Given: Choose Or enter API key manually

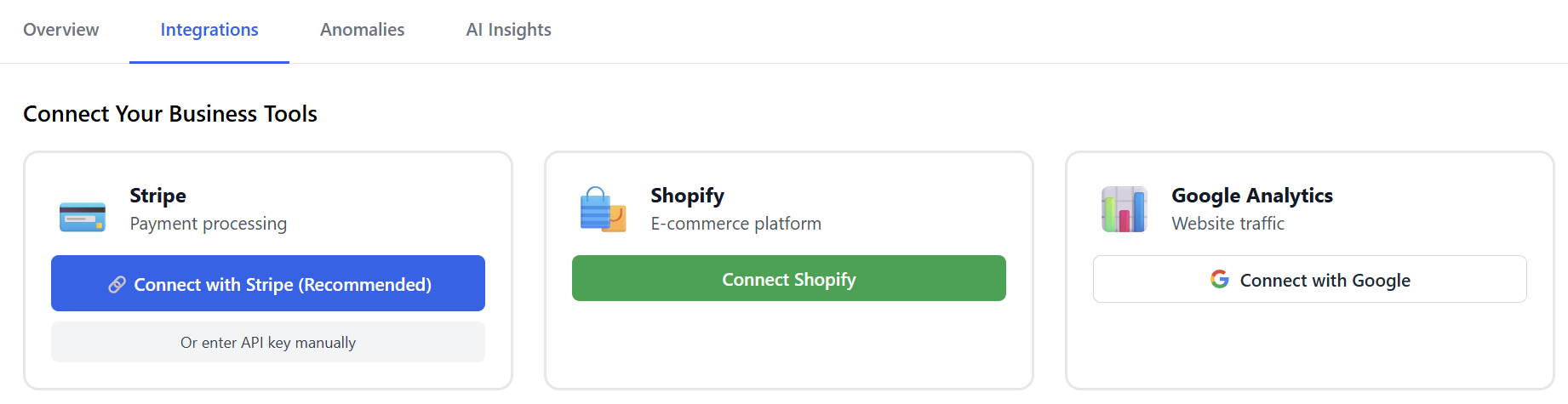Looking at the screenshot, I should 268,342.
